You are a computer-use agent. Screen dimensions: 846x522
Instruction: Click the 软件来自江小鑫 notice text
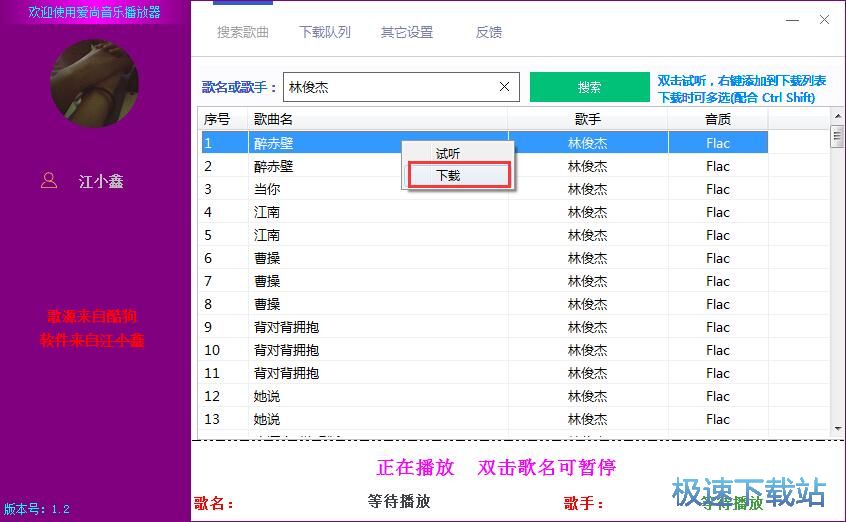tap(92, 340)
